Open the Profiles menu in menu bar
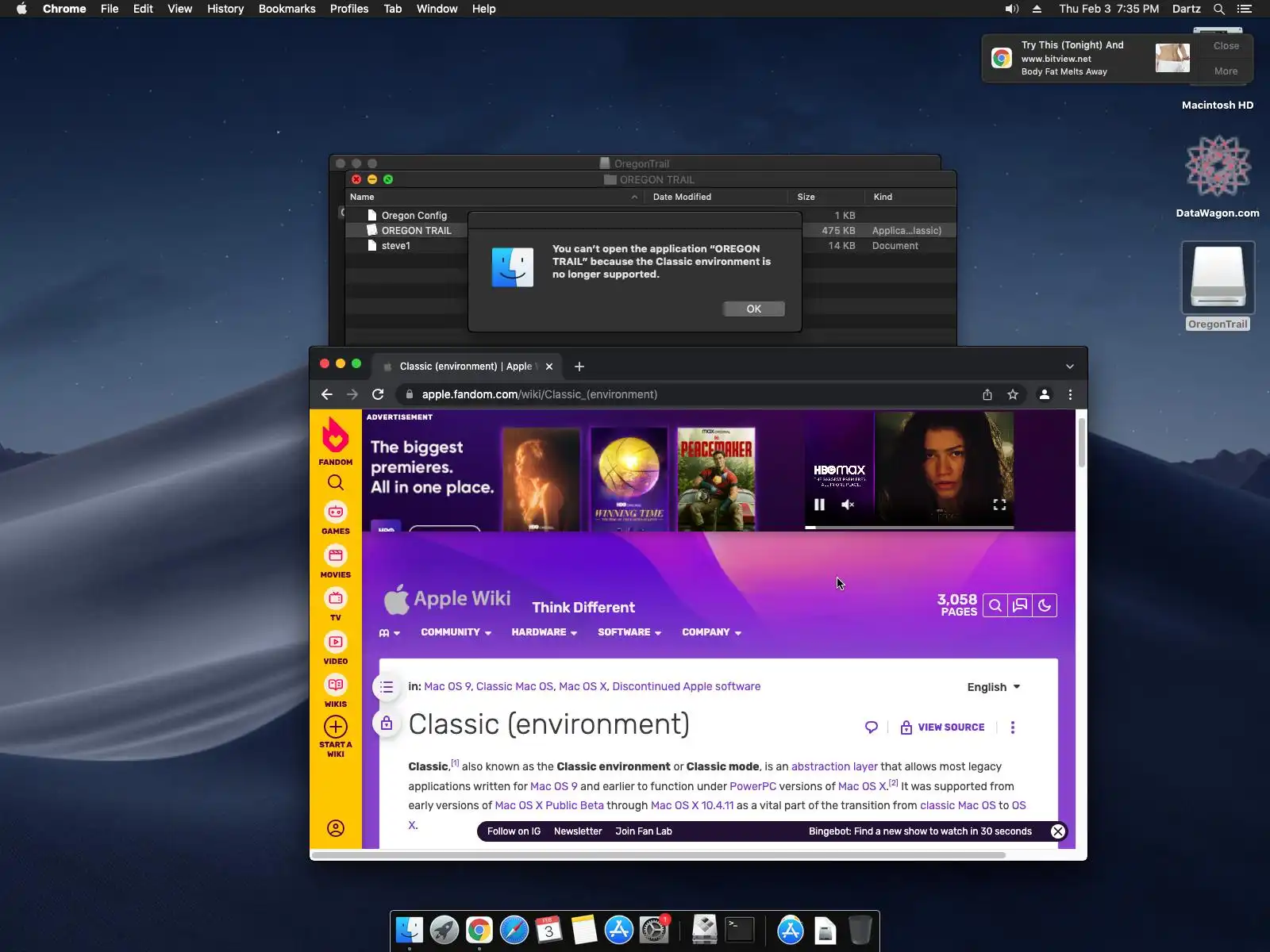Viewport: 1270px width, 952px height. point(349,9)
